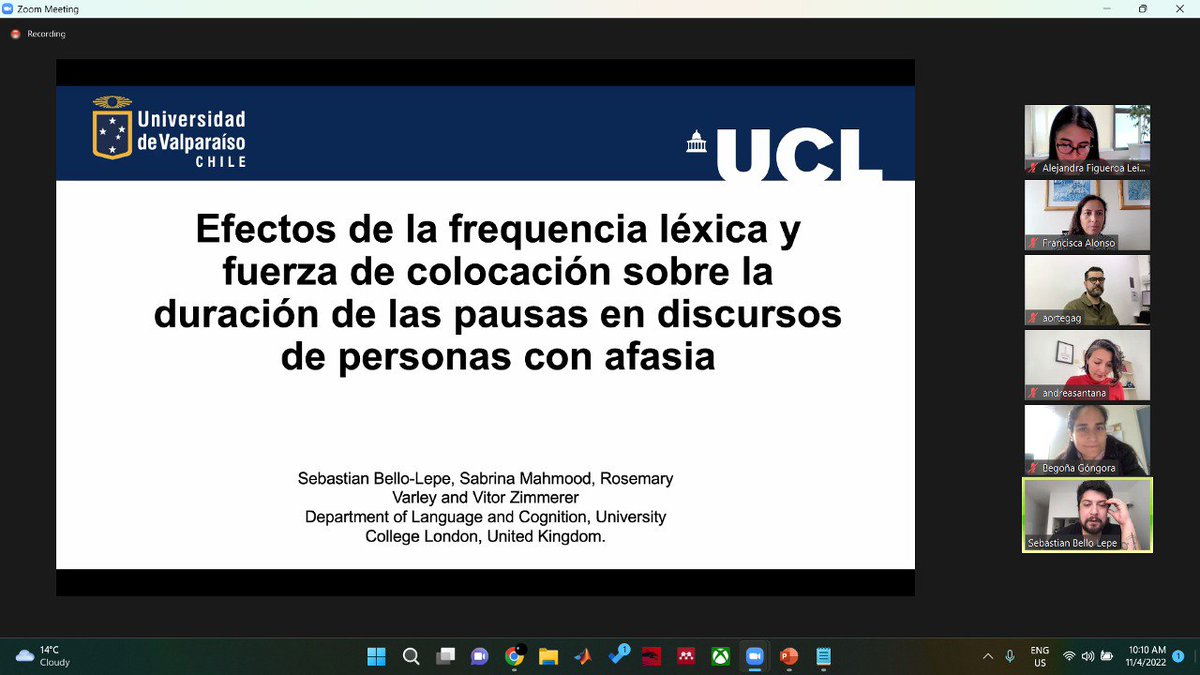1200x675 pixels.
Task: Click the battery tray icon
Action: pyautogui.click(x=1107, y=656)
